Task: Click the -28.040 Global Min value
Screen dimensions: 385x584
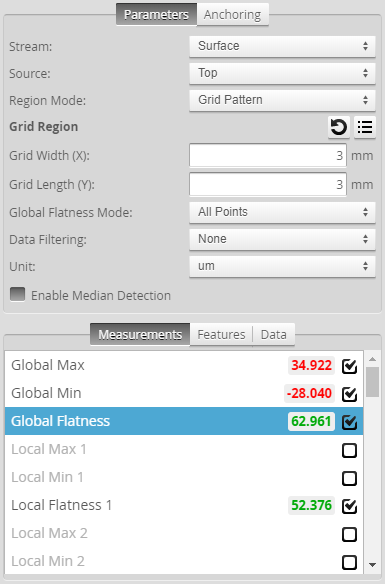Action: (x=309, y=393)
